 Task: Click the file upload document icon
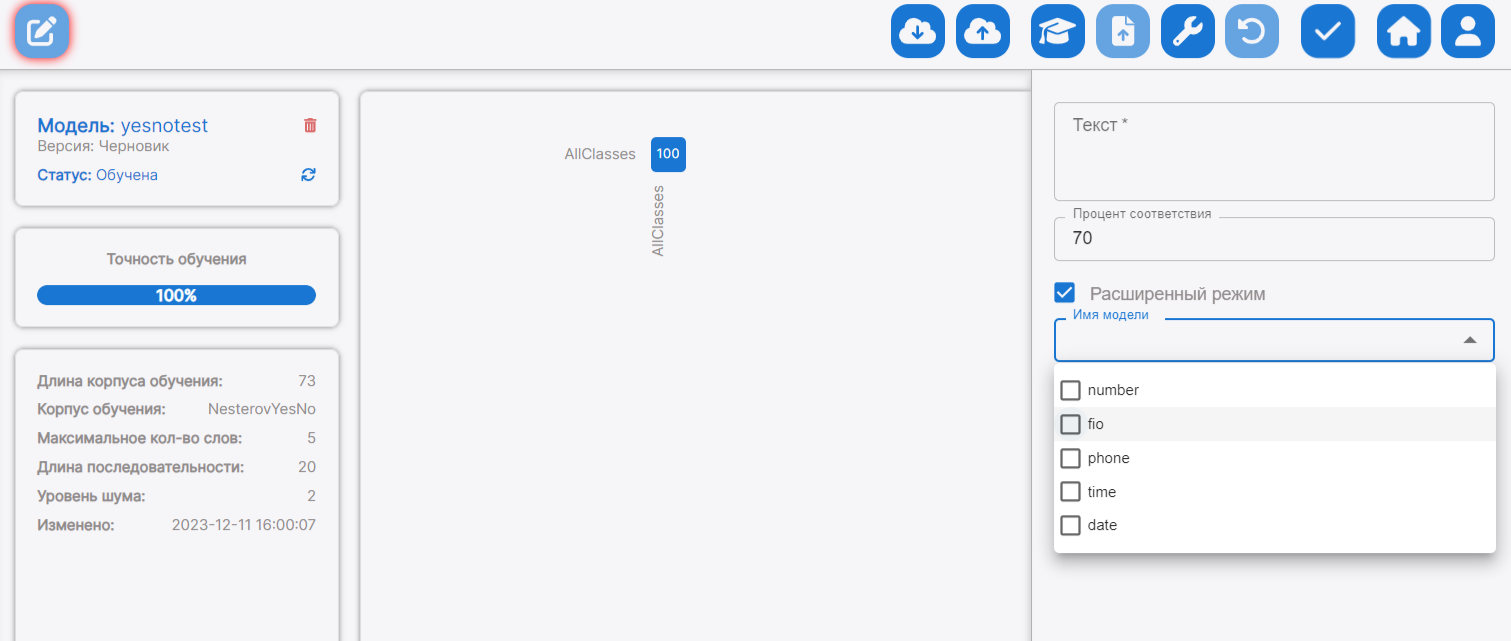[x=1123, y=32]
